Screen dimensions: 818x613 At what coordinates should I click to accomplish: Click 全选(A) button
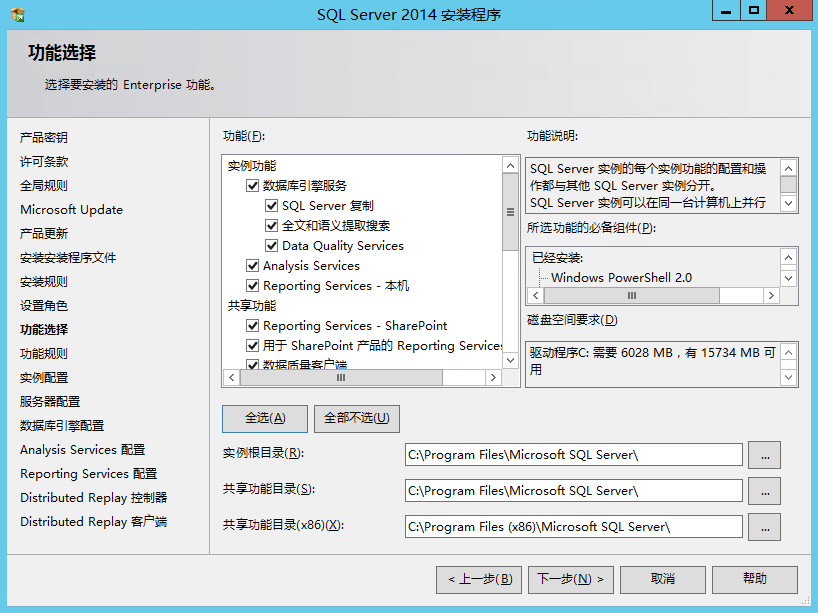[265, 418]
